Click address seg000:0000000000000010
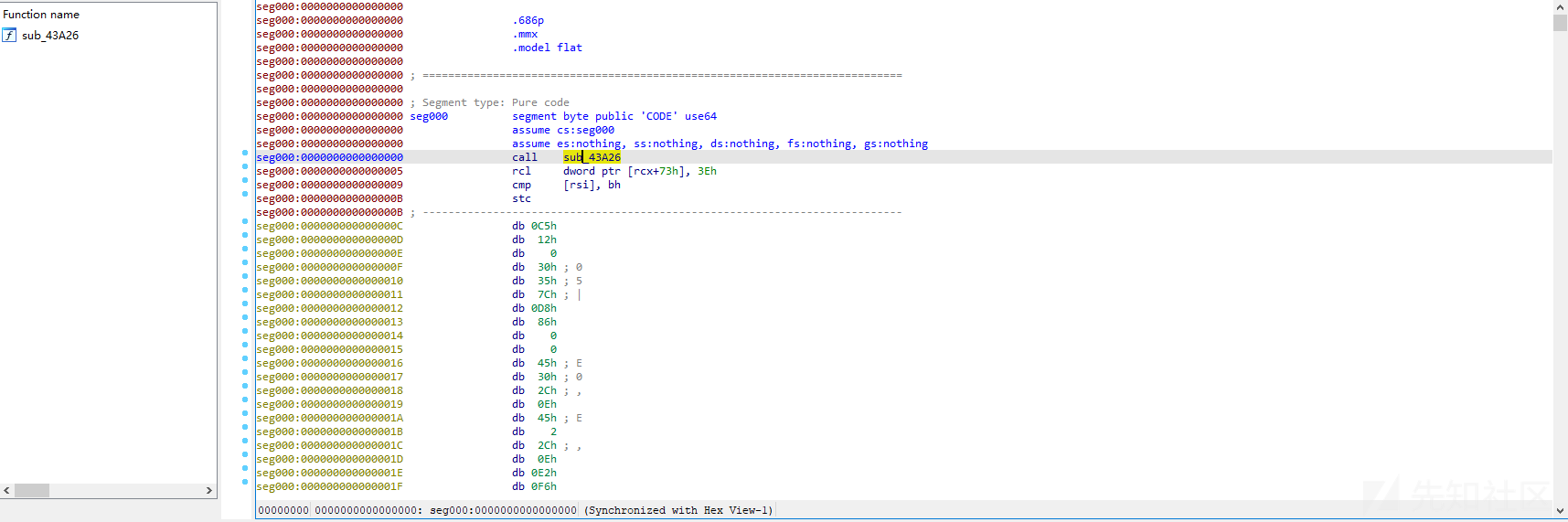This screenshot has height=522, width=1568. [x=329, y=281]
